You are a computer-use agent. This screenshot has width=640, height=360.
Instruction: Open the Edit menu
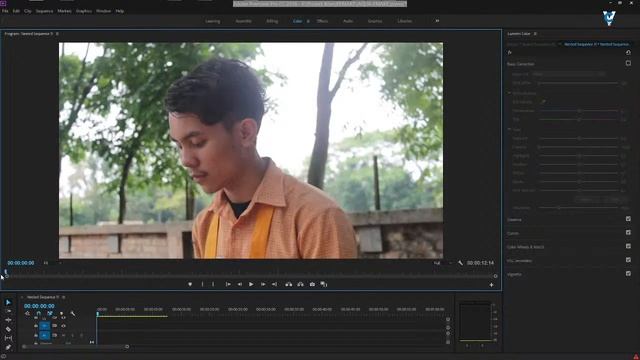[16, 11]
